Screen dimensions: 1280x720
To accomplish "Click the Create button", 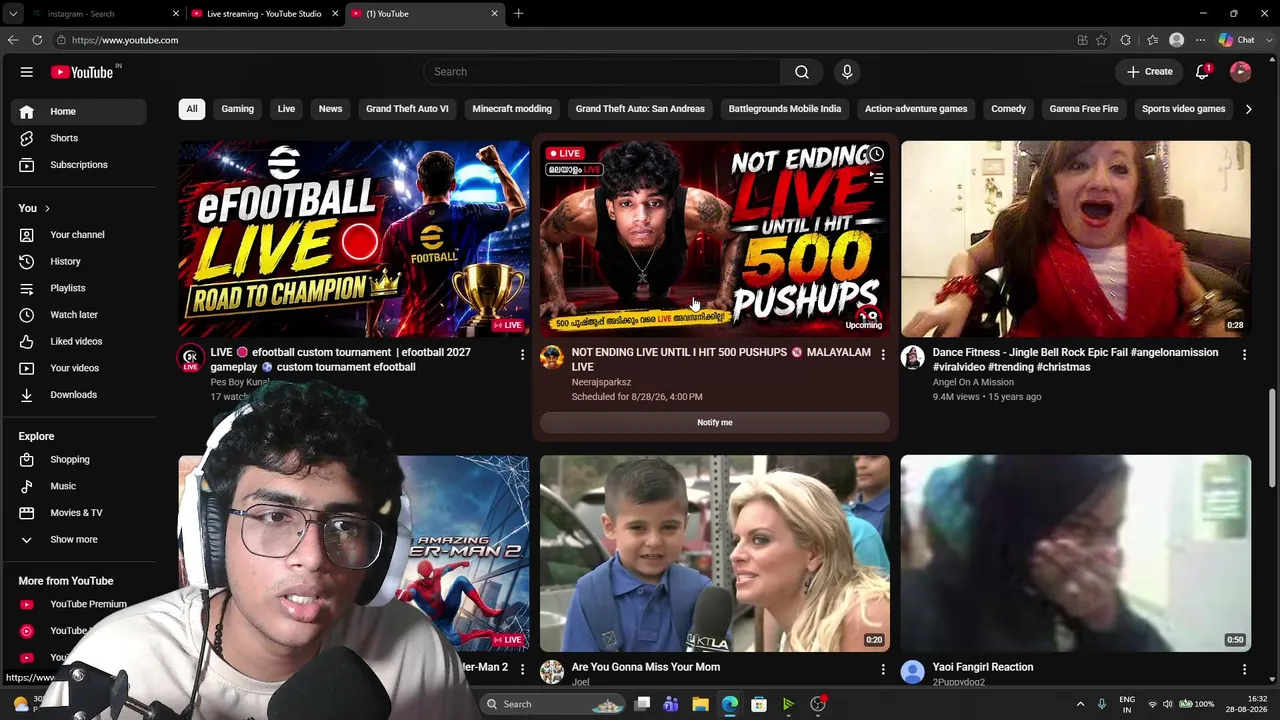I will [1149, 72].
